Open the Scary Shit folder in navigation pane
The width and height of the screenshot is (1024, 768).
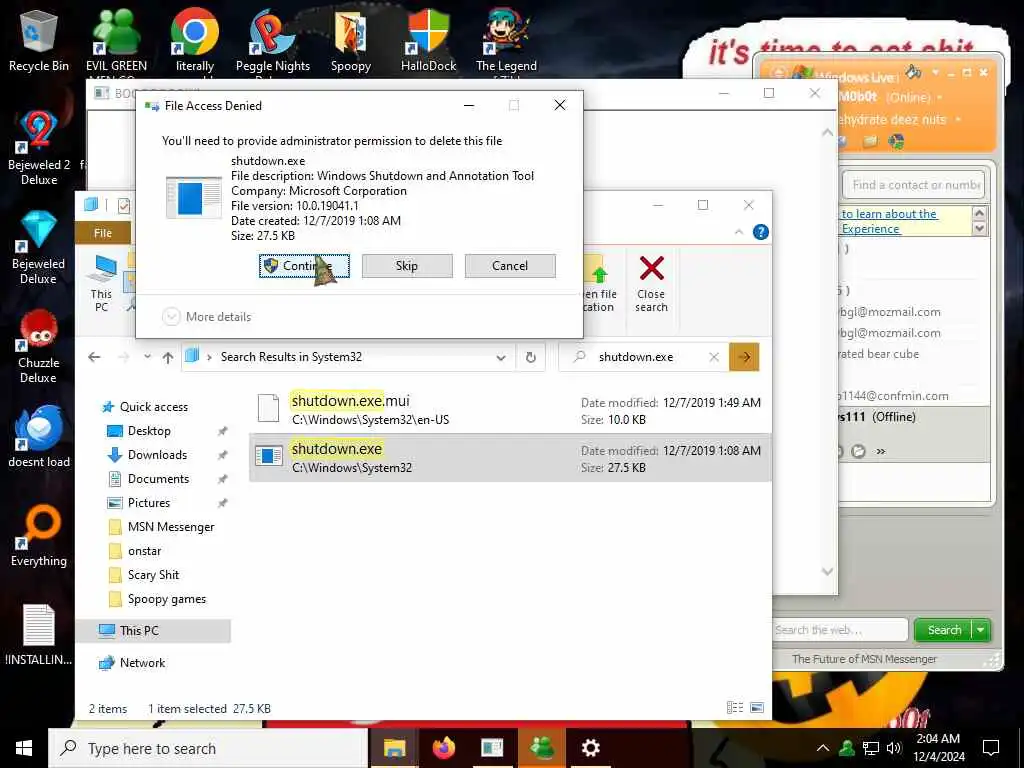click(153, 575)
